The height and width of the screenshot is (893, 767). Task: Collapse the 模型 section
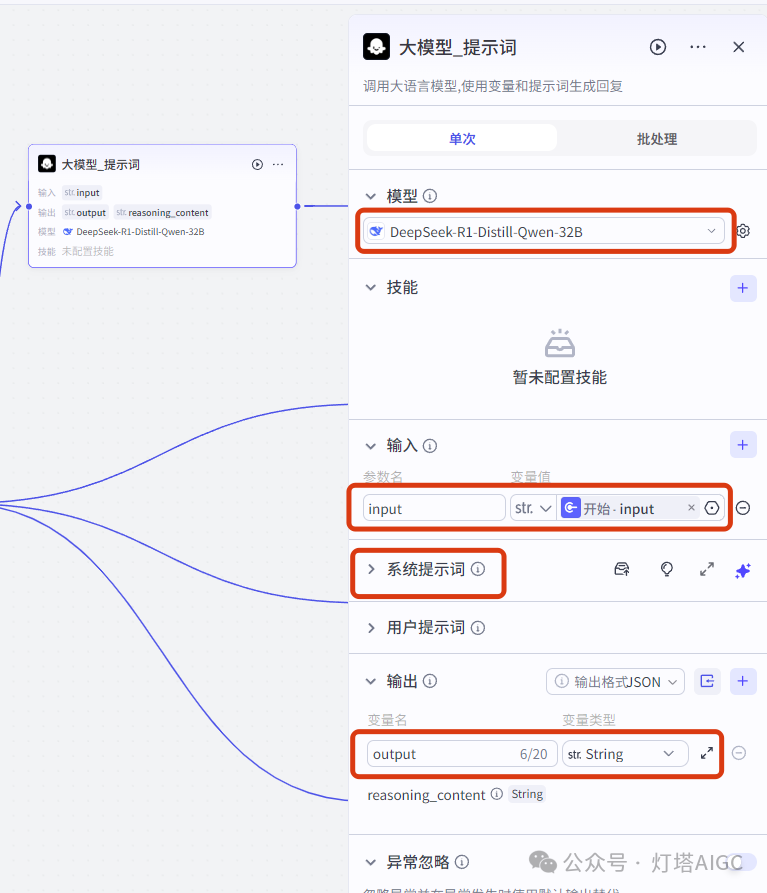[371, 196]
